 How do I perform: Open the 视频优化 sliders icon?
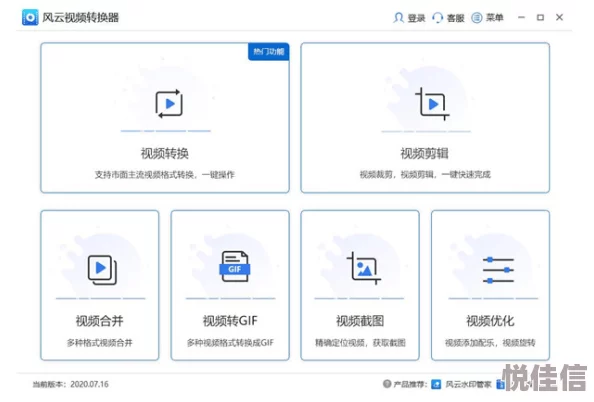coord(498,270)
